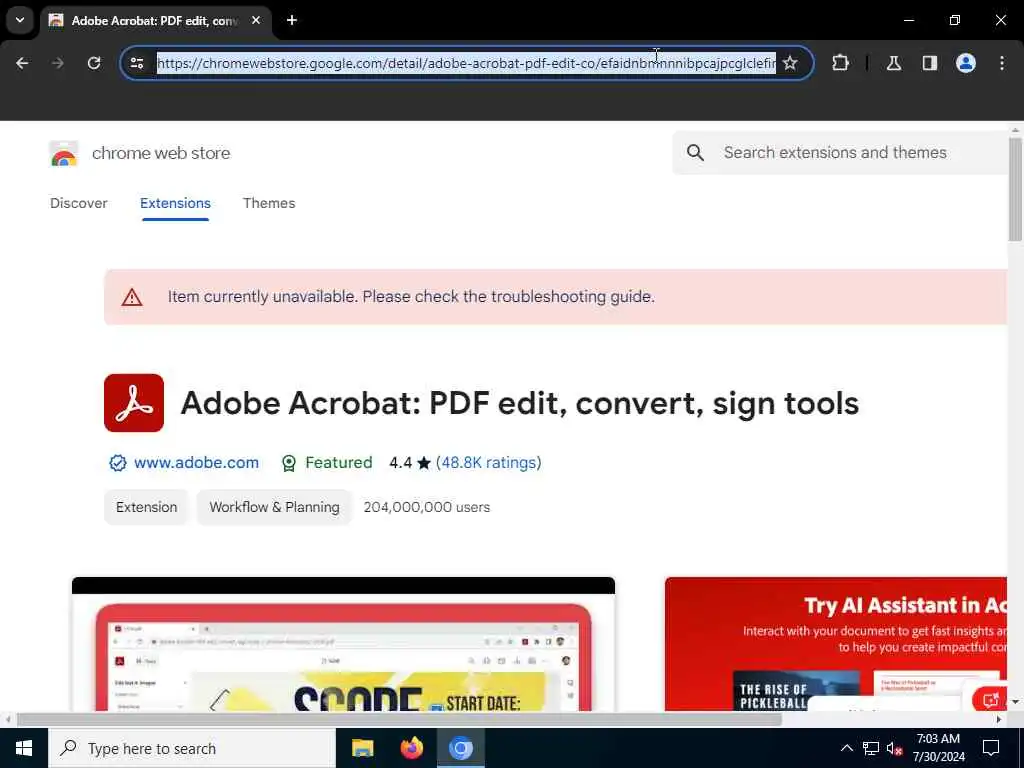Open the notification center icon
The height and width of the screenshot is (768, 1024).
pyautogui.click(x=991, y=748)
